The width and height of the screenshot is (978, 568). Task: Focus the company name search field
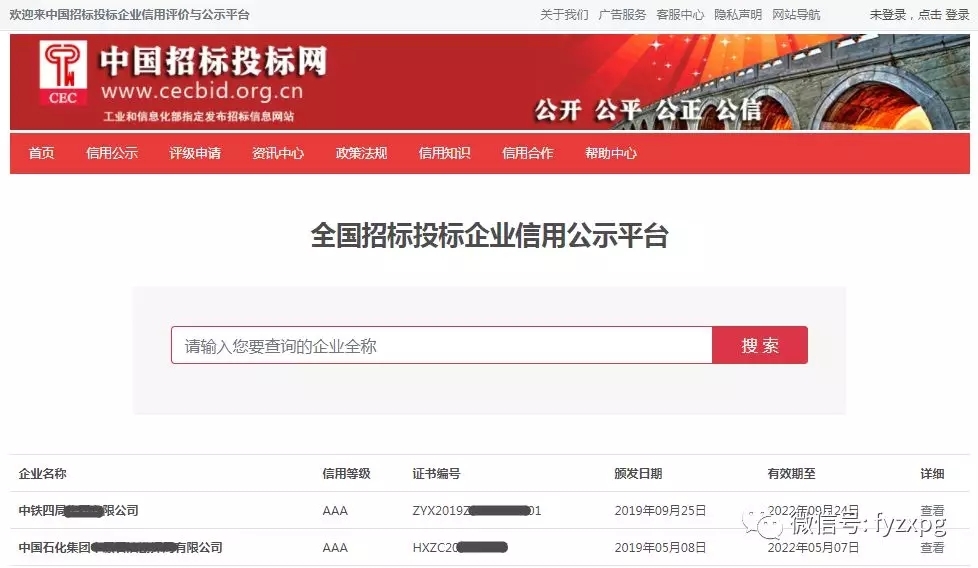click(x=441, y=345)
